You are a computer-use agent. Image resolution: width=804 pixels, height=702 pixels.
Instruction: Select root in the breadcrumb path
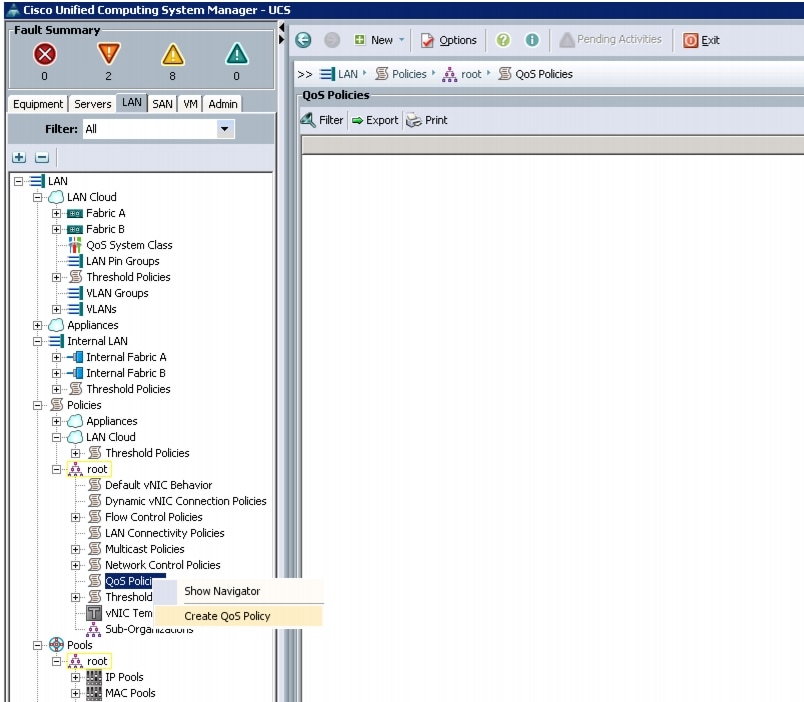(x=471, y=73)
